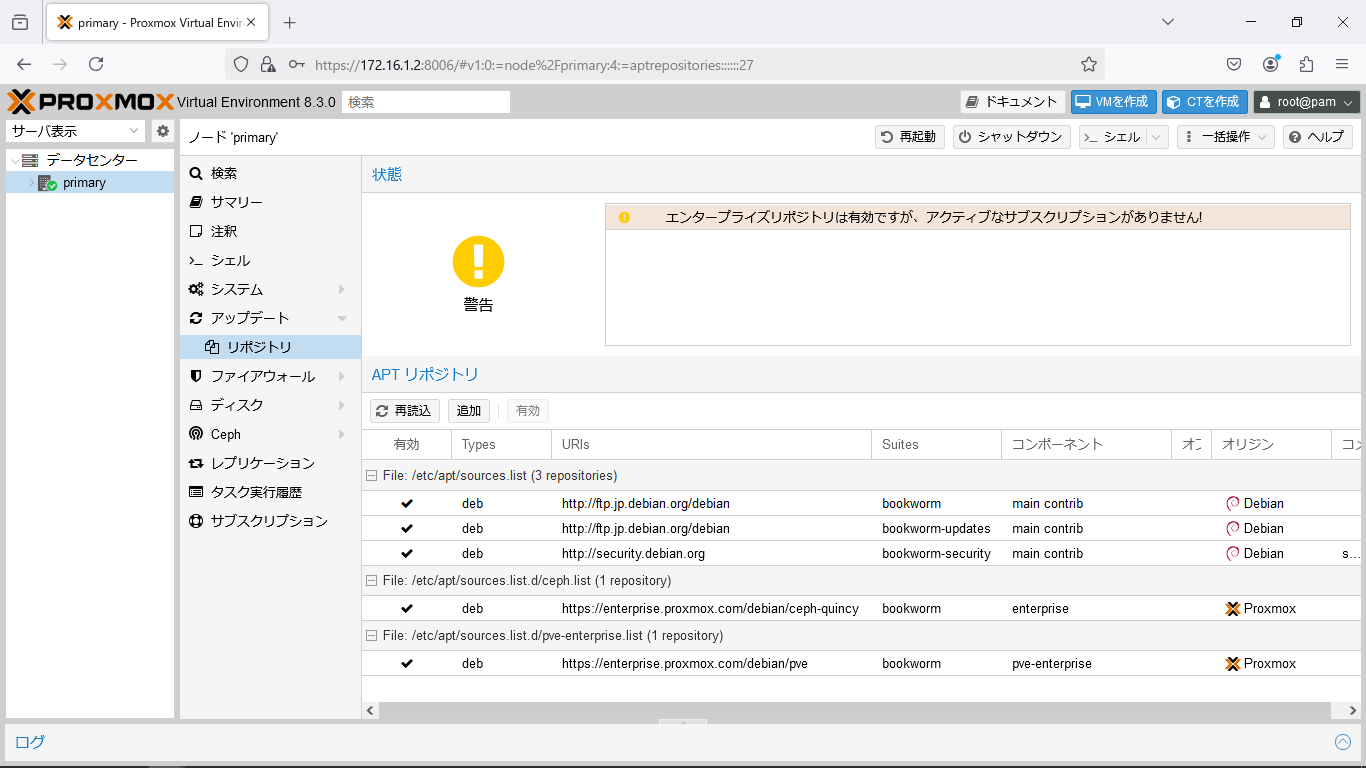Click the ドキュメント documentation button
Screen dimensions: 1366x768
tap(1012, 101)
